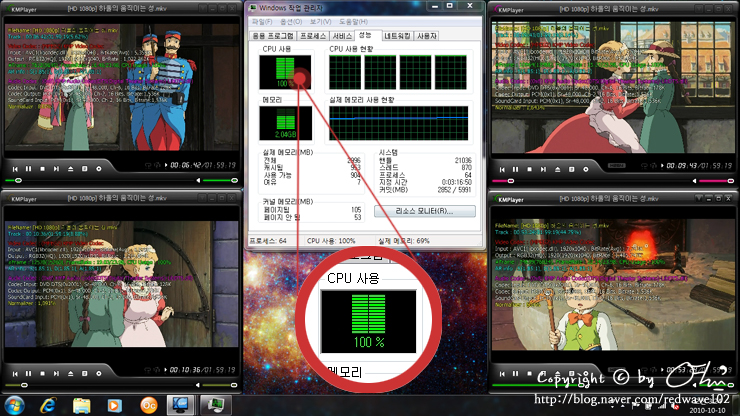Open playlist editor in player at 00:10:36
This screenshot has height=416, width=740.
tap(84, 373)
